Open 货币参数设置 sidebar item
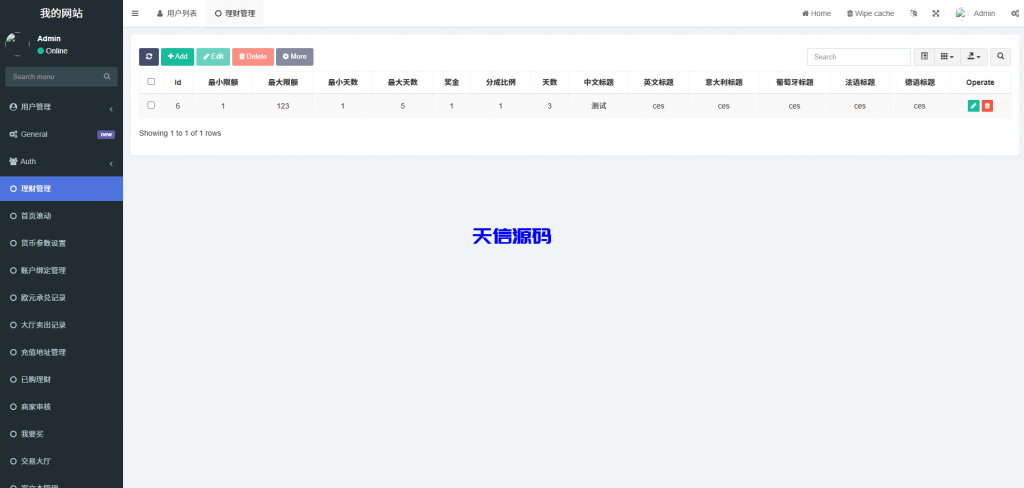Viewport: 1024px width, 488px height. [x=61, y=243]
